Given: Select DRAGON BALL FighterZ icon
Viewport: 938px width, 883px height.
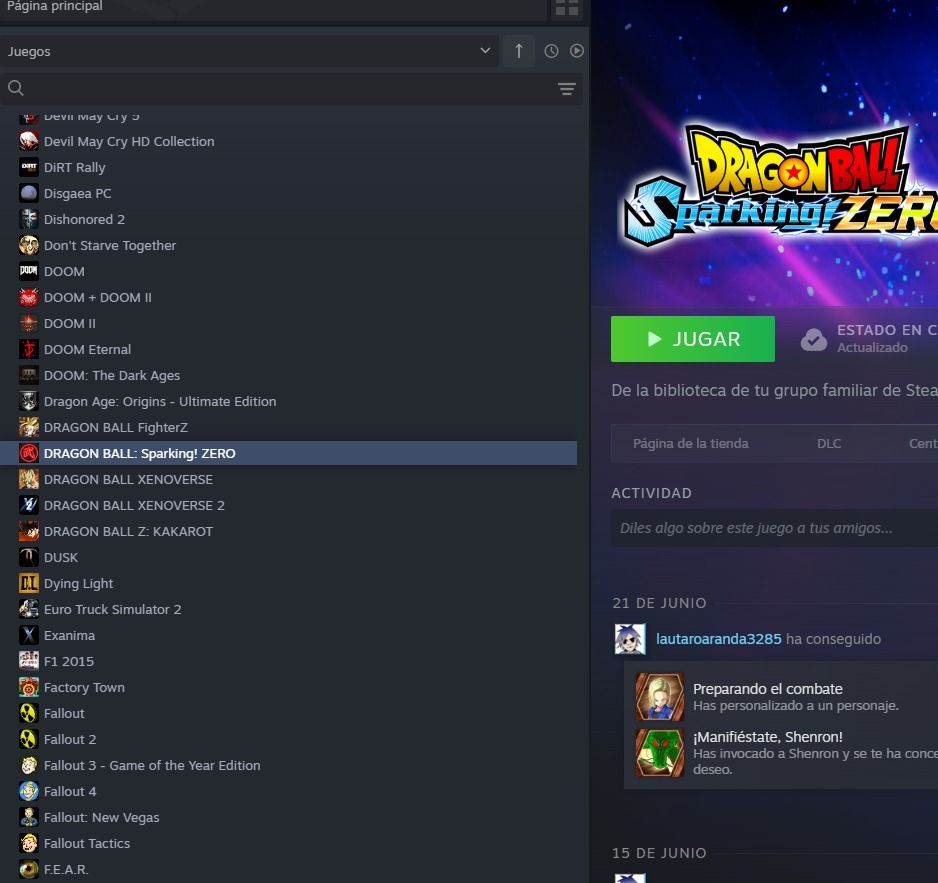Looking at the screenshot, I should 29,428.
